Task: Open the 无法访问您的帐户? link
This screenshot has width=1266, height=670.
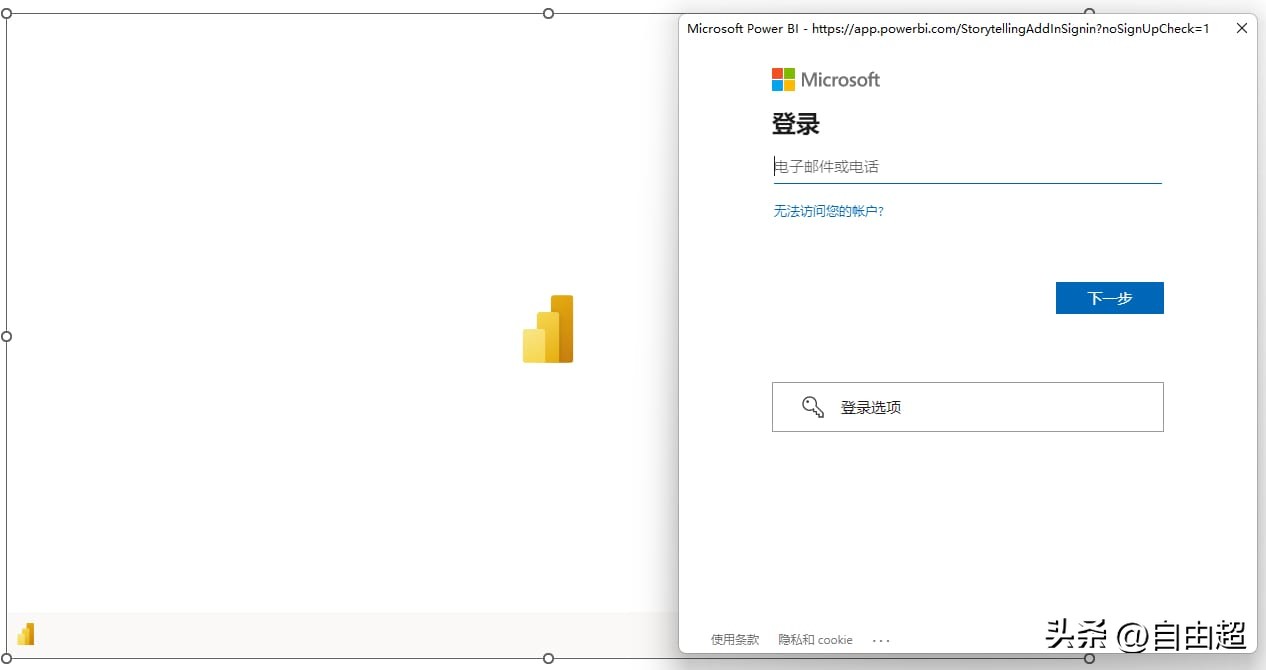Action: (x=829, y=211)
